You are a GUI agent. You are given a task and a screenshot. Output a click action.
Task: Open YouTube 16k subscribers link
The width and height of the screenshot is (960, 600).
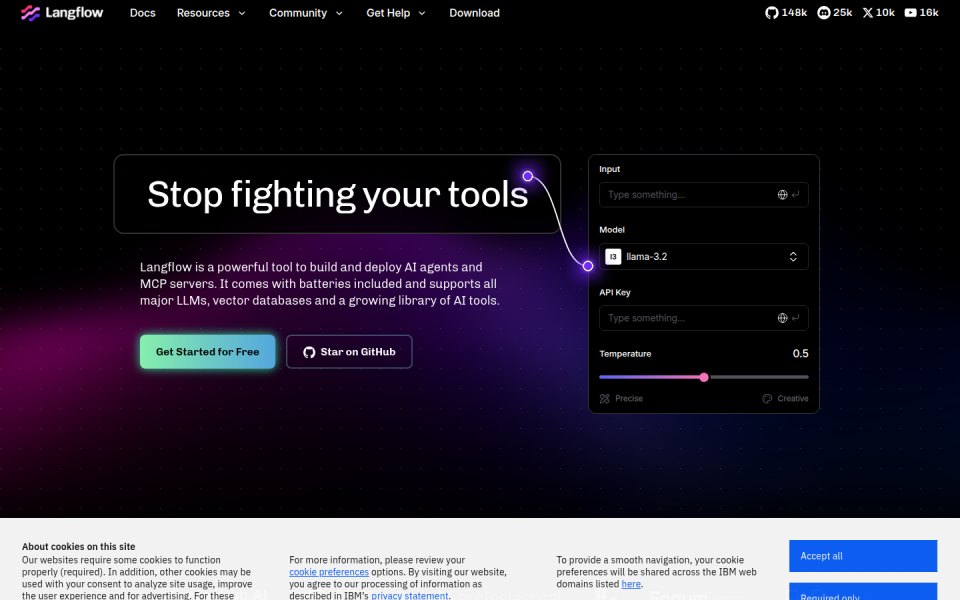coord(921,12)
